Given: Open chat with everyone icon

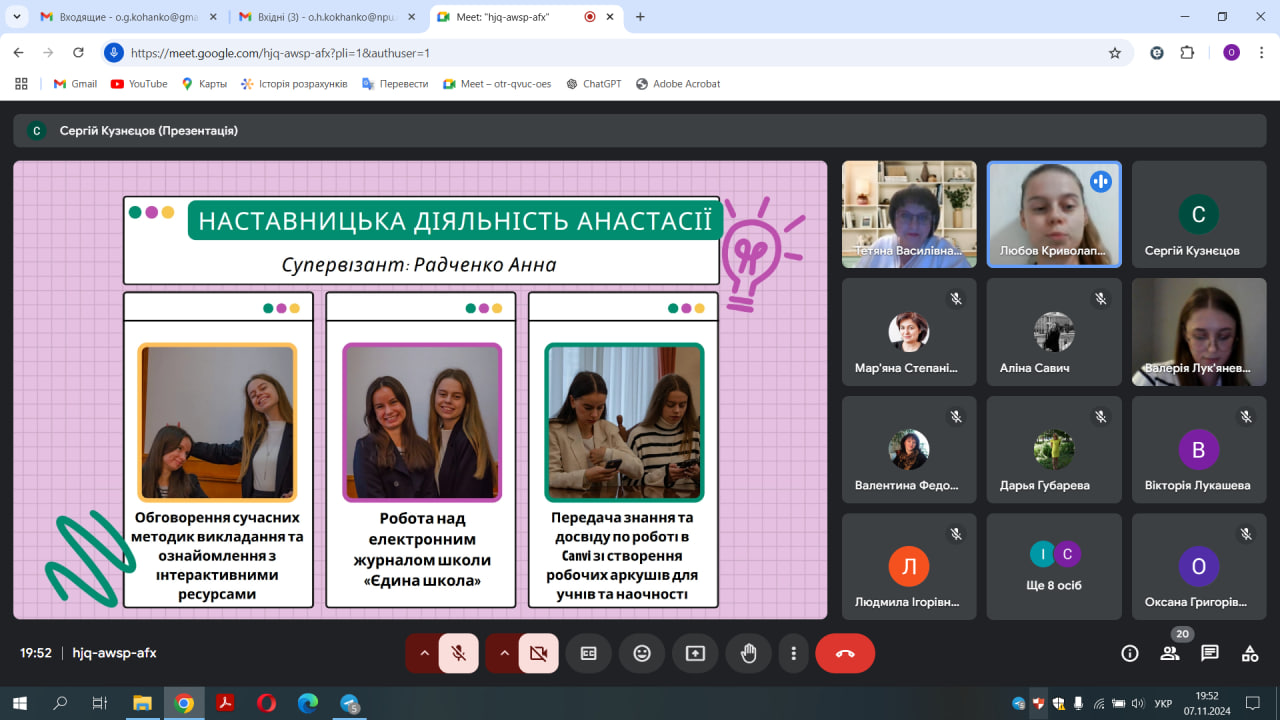Looking at the screenshot, I should point(1210,653).
